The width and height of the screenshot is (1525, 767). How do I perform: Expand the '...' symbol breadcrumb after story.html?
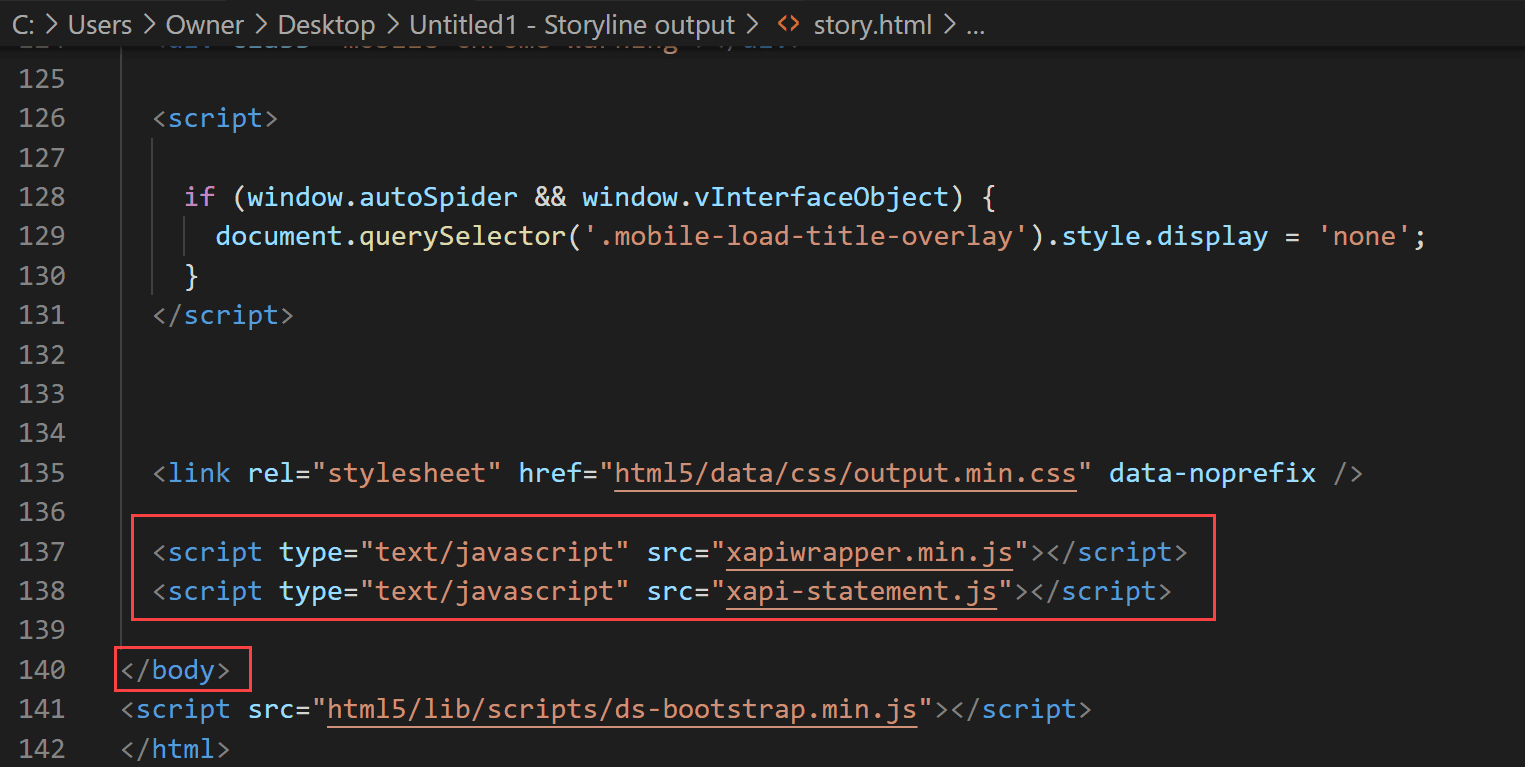click(976, 25)
